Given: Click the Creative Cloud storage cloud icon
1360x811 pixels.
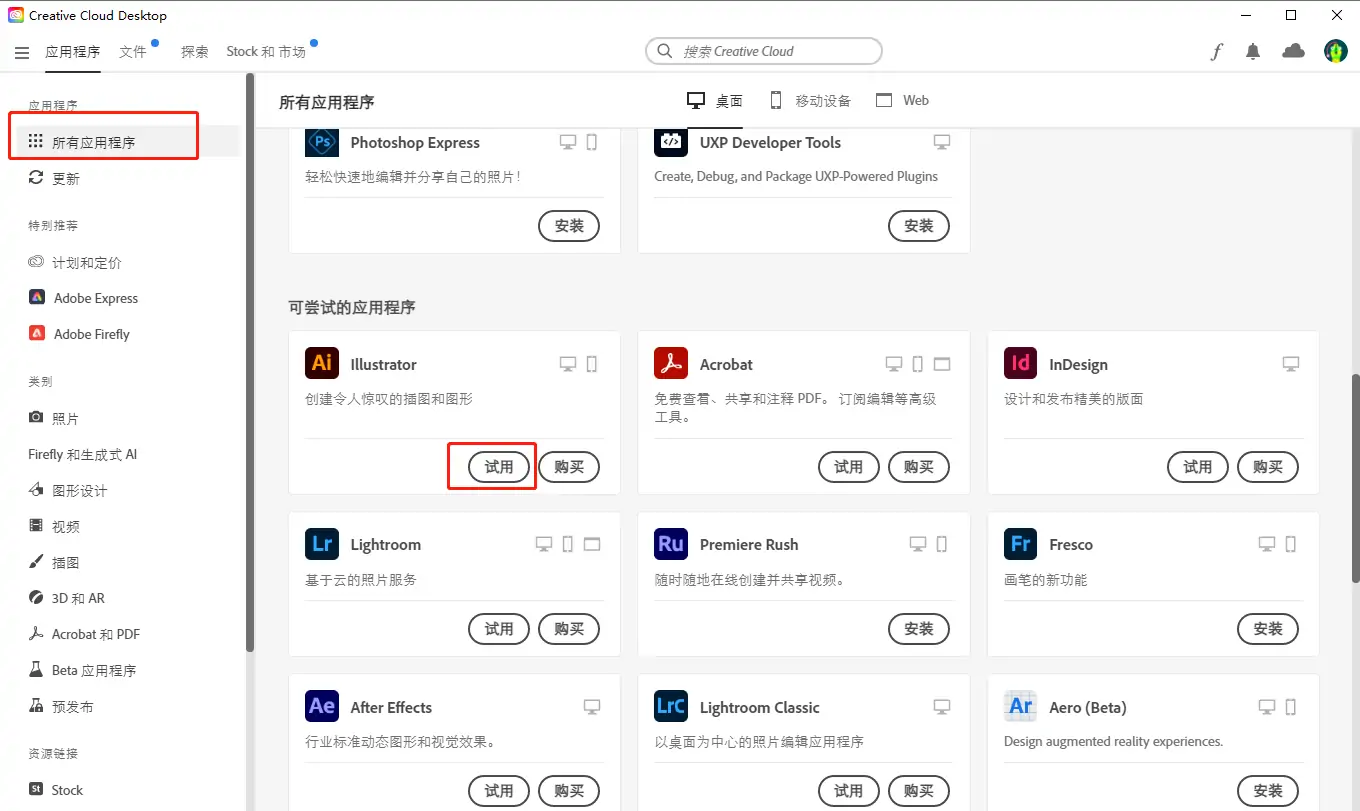Looking at the screenshot, I should (1293, 51).
